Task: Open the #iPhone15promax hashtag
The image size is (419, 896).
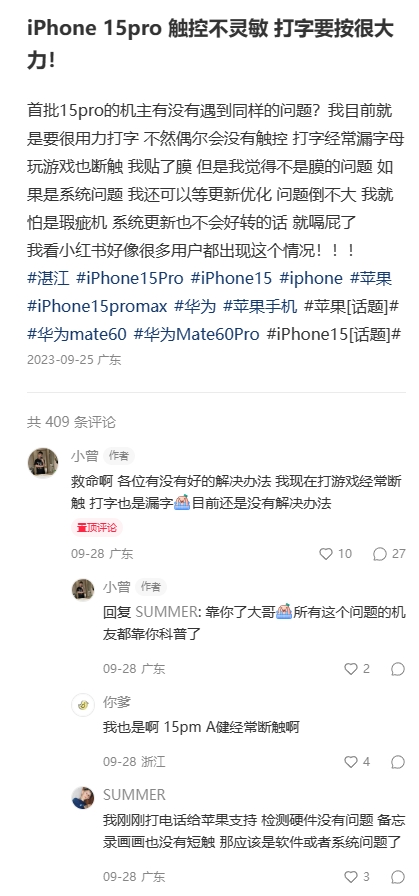Action: click(x=97, y=306)
